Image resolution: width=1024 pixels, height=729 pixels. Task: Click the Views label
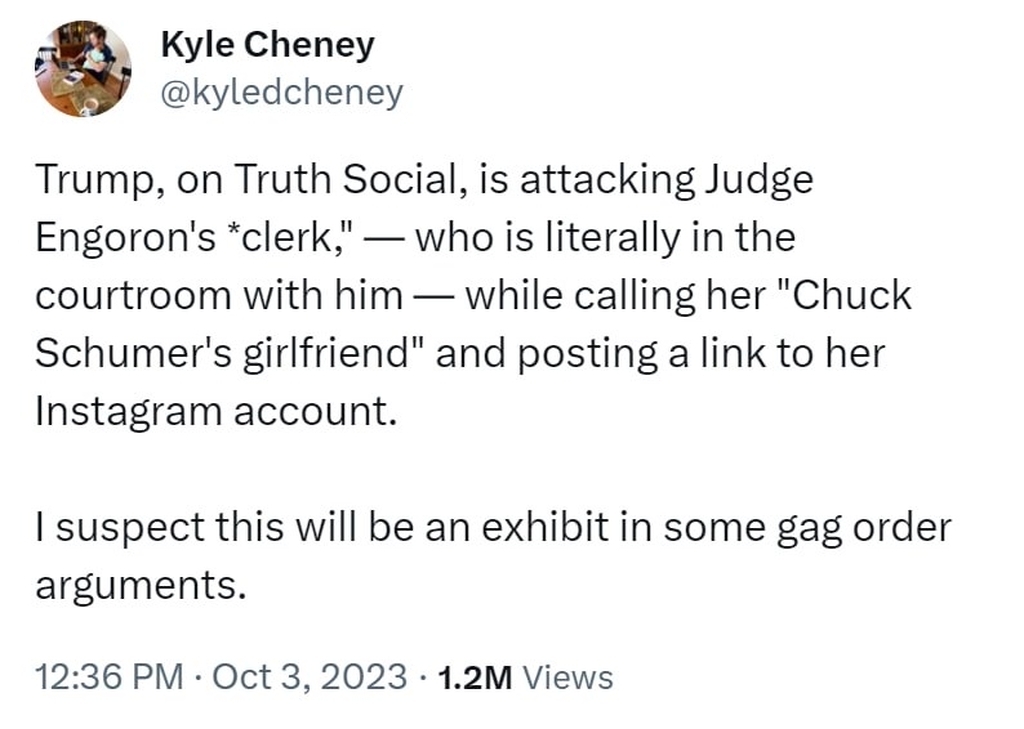[x=569, y=677]
